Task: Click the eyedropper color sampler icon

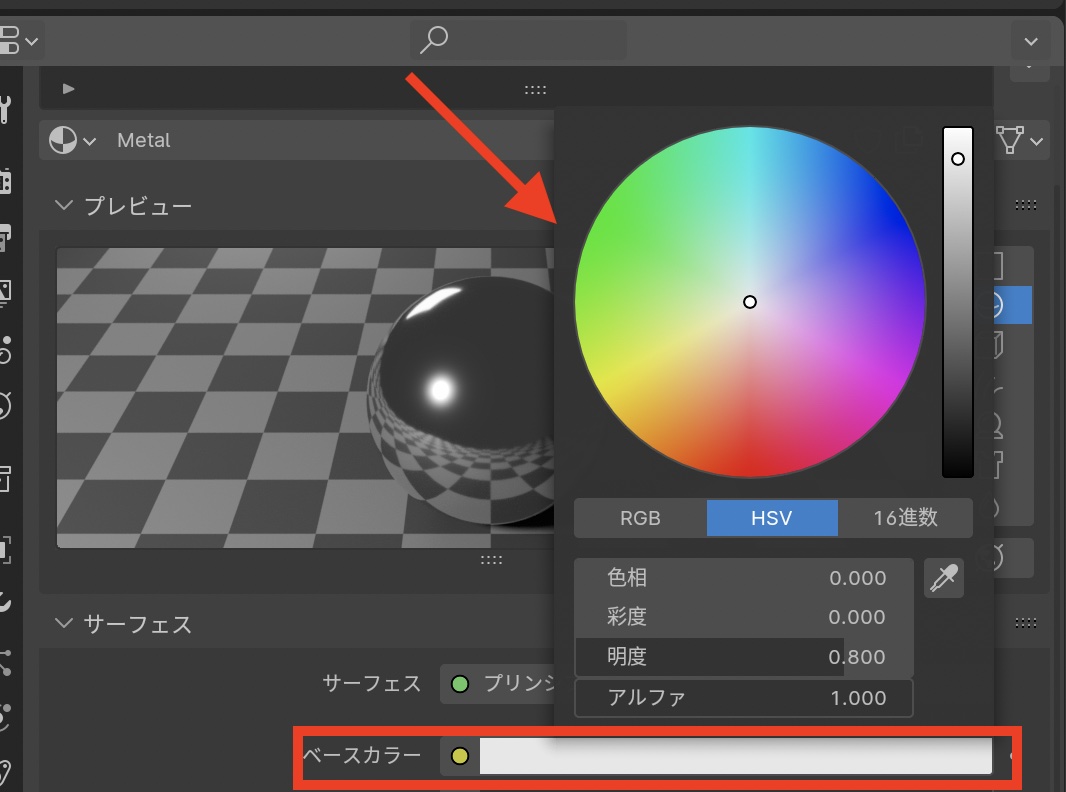Action: point(944,578)
